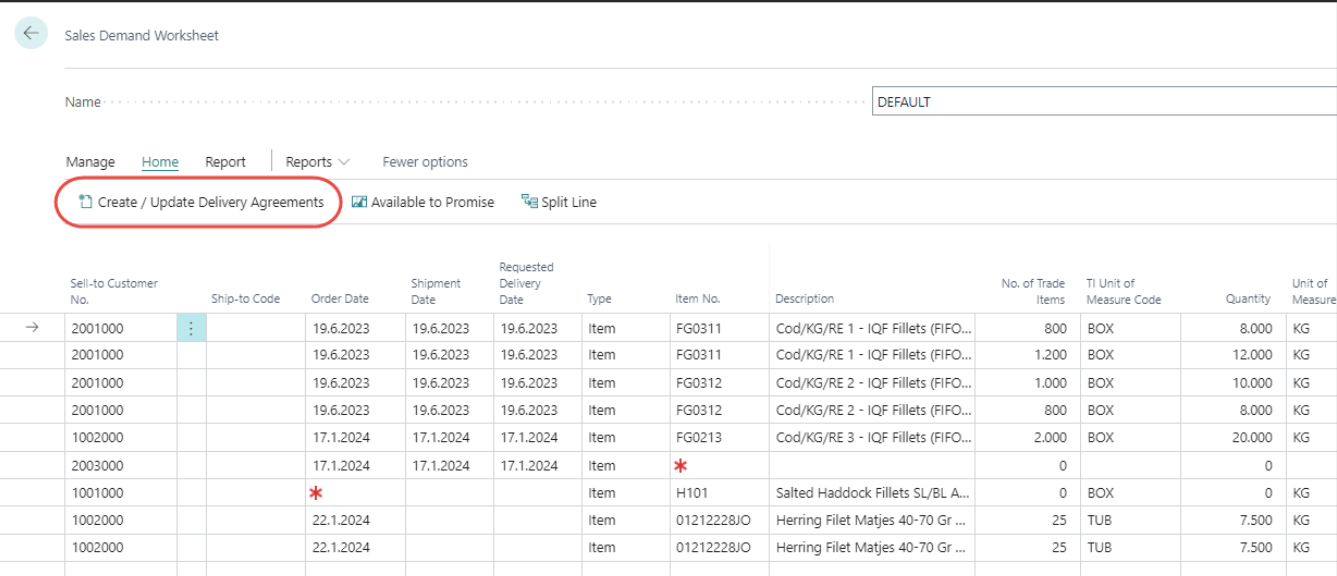Click Create / Update Delivery Agreements icon
This screenshot has height=576, width=1337.
[85, 202]
